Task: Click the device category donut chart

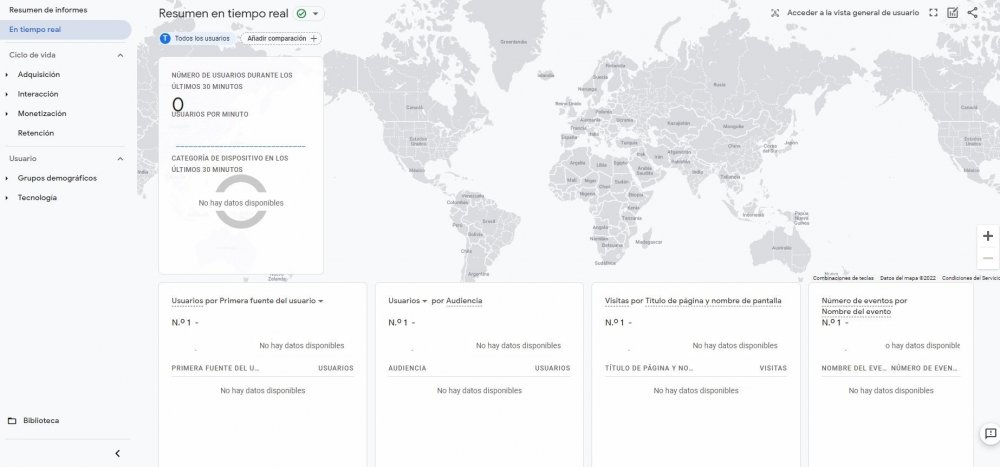Action: [240, 202]
